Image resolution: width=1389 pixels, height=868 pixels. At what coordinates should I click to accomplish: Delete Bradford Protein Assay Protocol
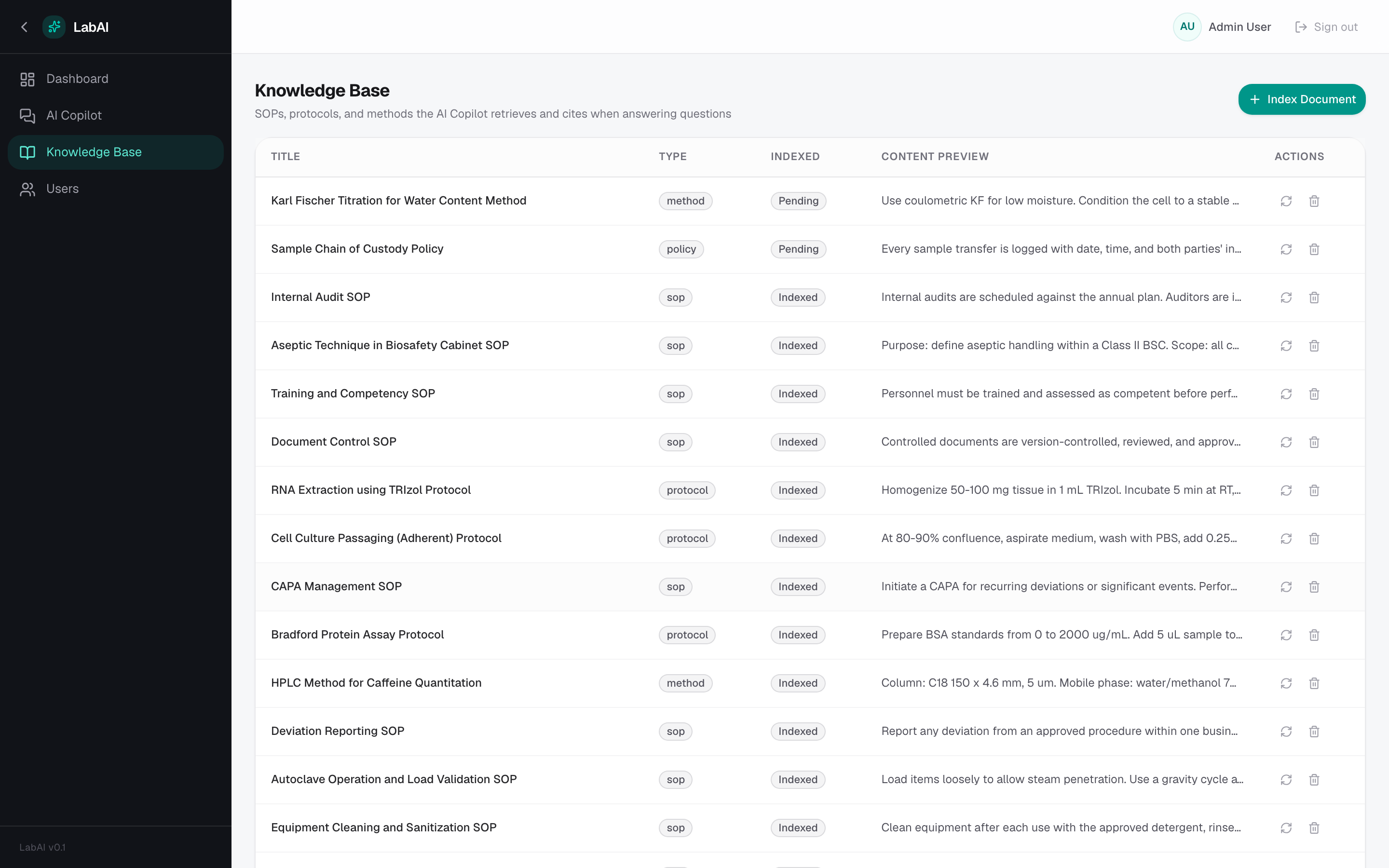1314,635
